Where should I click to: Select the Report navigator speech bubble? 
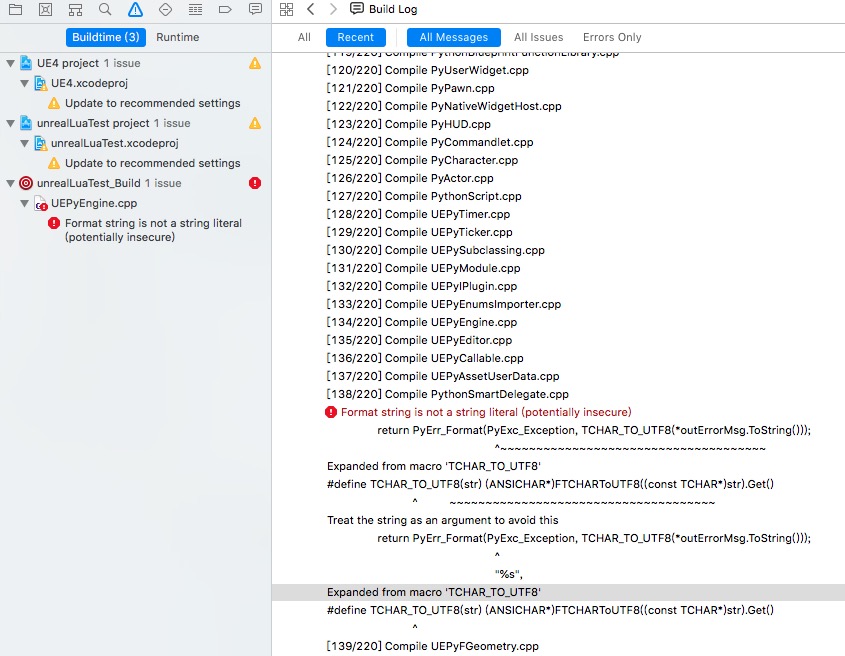(254, 9)
